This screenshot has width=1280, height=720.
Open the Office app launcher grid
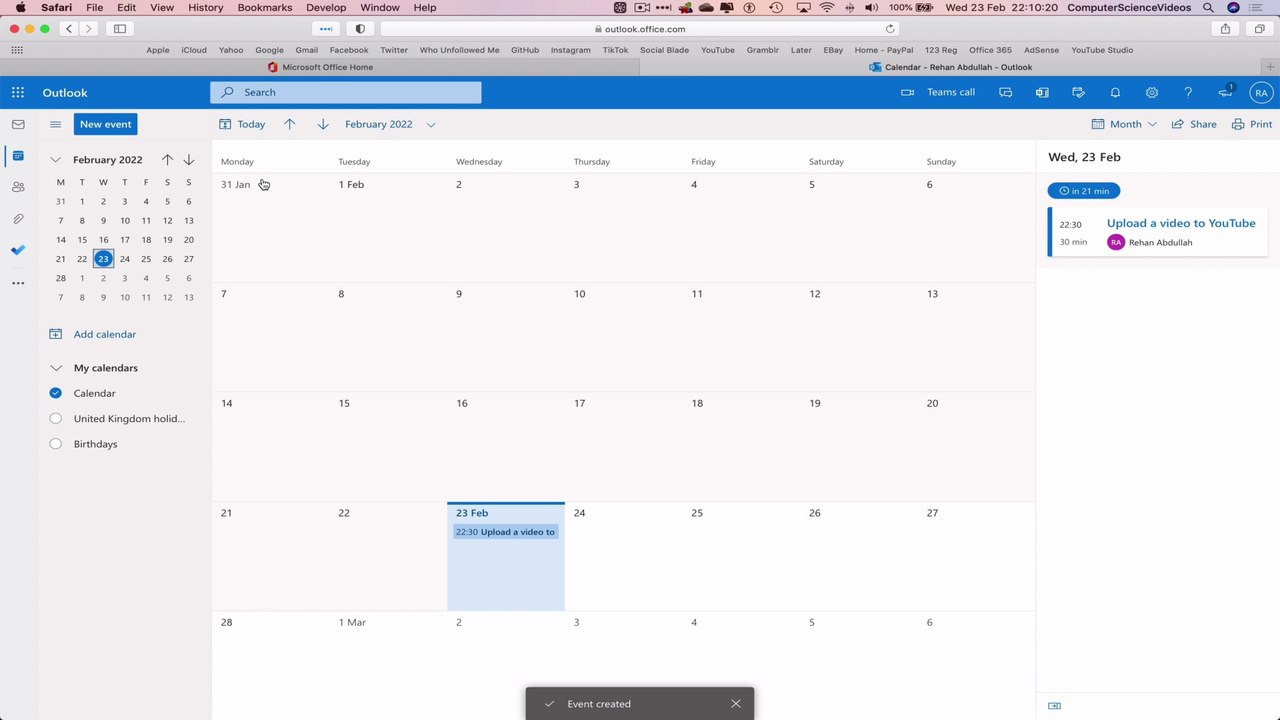click(x=18, y=92)
